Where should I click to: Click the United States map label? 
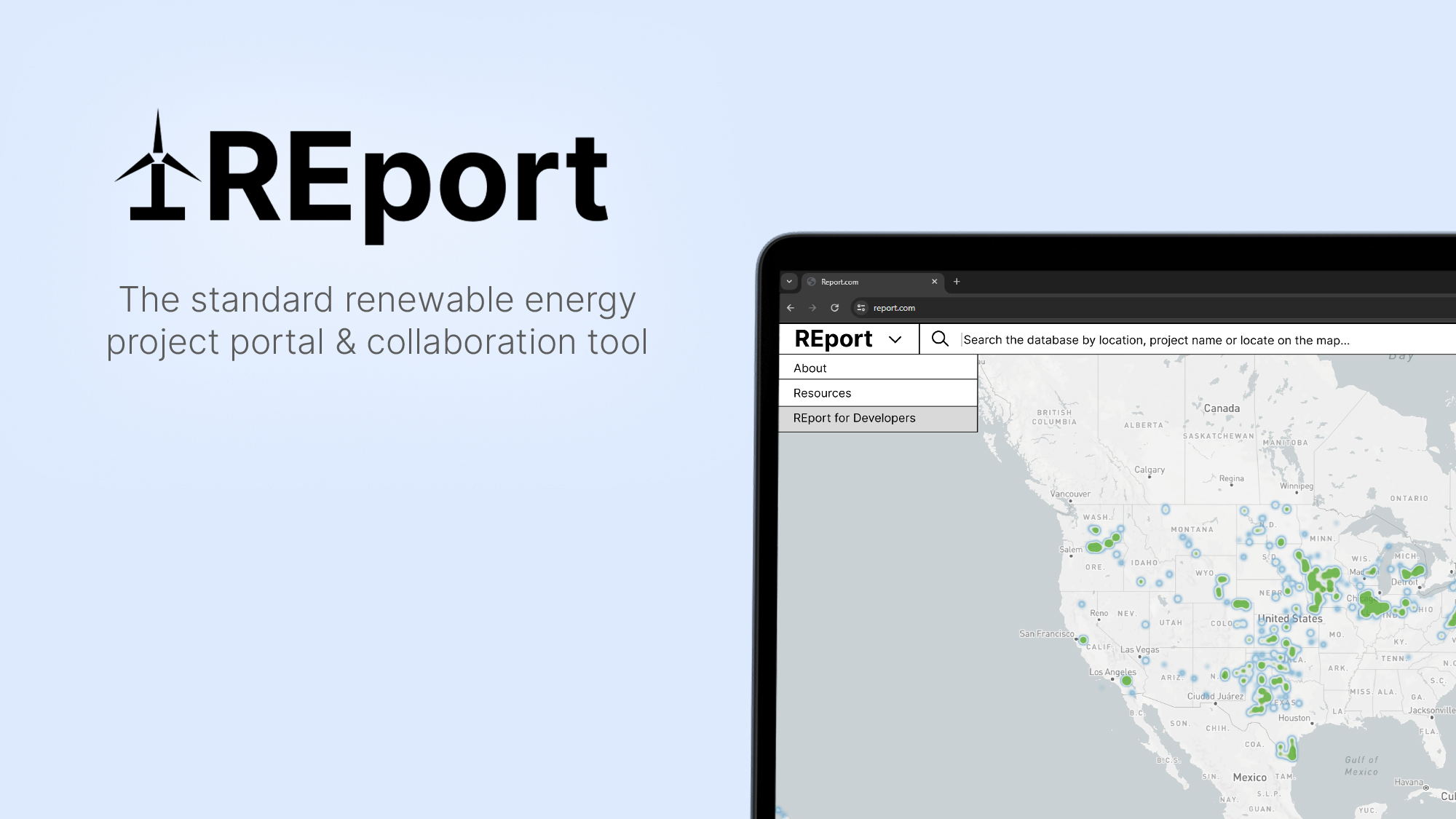coord(1290,619)
